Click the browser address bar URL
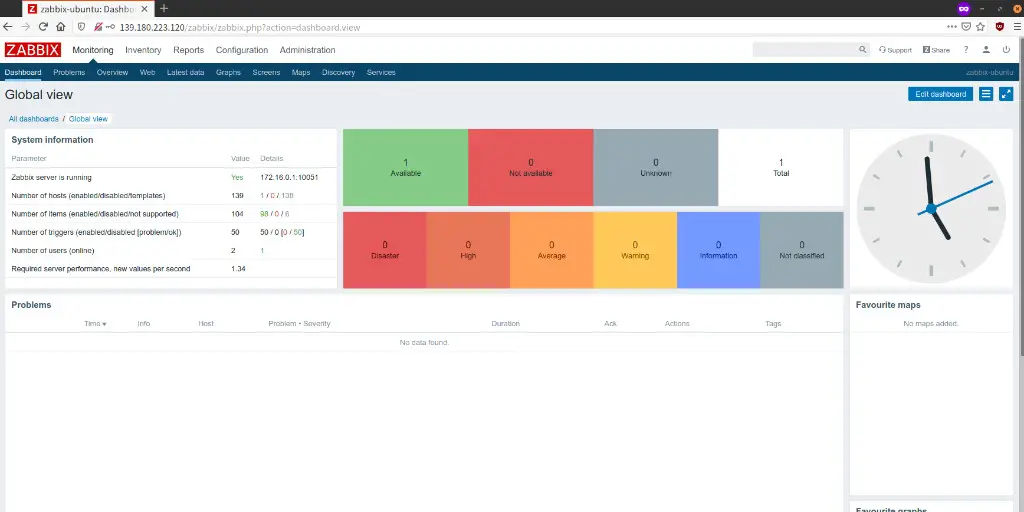Screen dimensions: 1024x512 coord(240,27)
